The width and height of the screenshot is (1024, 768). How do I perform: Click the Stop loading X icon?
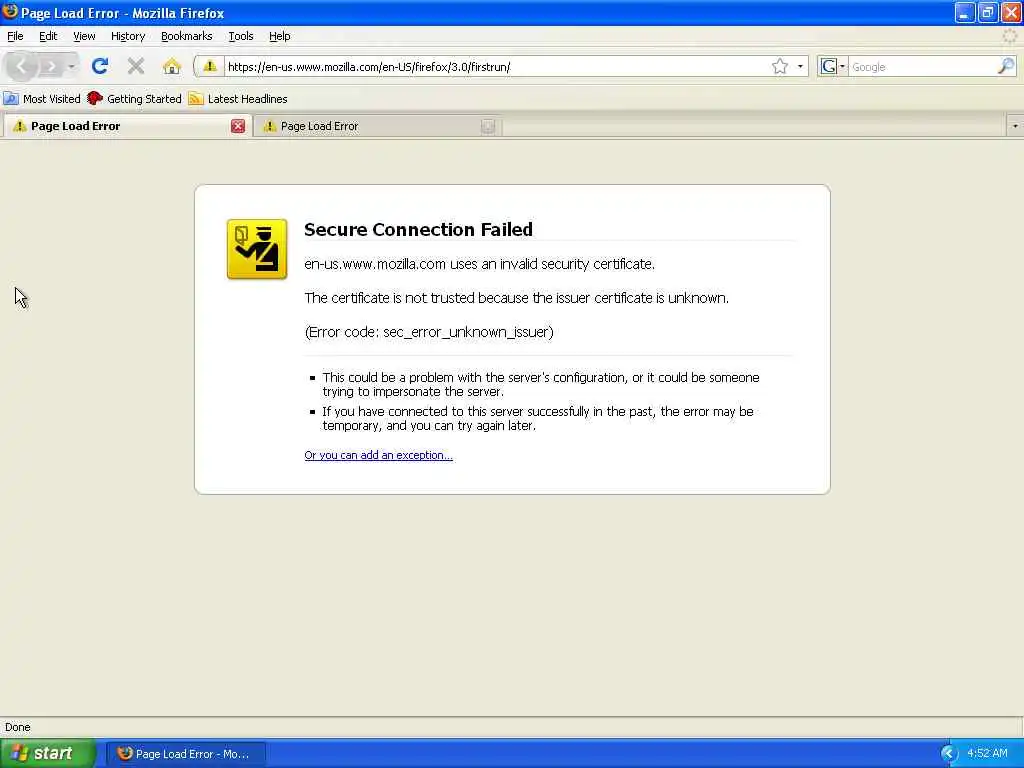(x=136, y=66)
